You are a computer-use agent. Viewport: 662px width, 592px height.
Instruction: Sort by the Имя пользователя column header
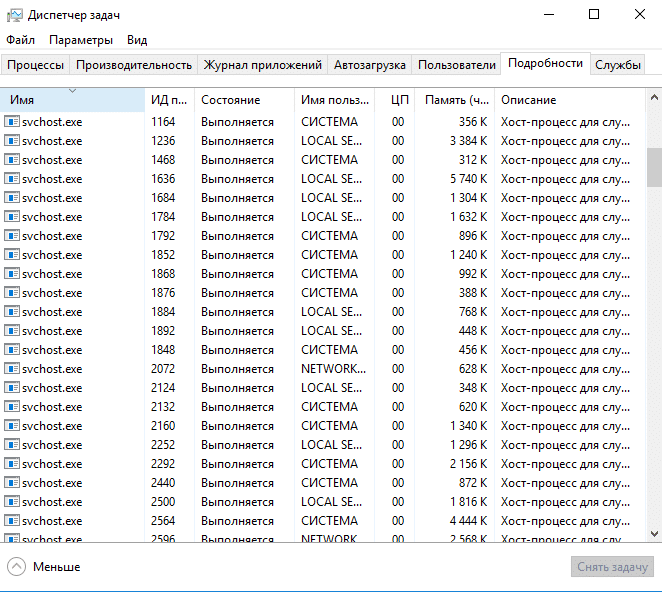pyautogui.click(x=335, y=100)
